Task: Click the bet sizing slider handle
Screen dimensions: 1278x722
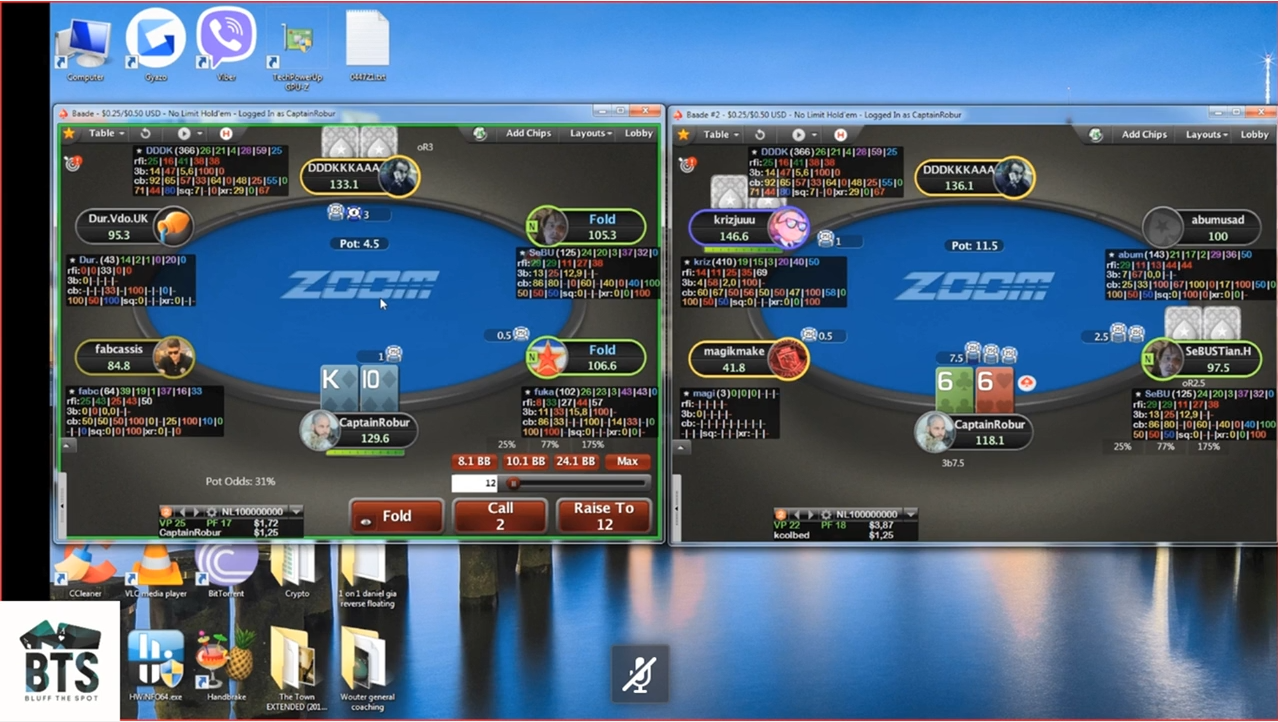Action: click(x=513, y=483)
